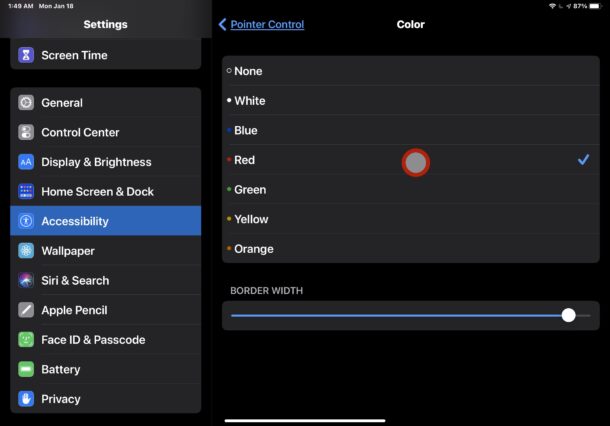The image size is (610, 426).
Task: Tap the home indicator bar at bottom
Action: (305, 421)
